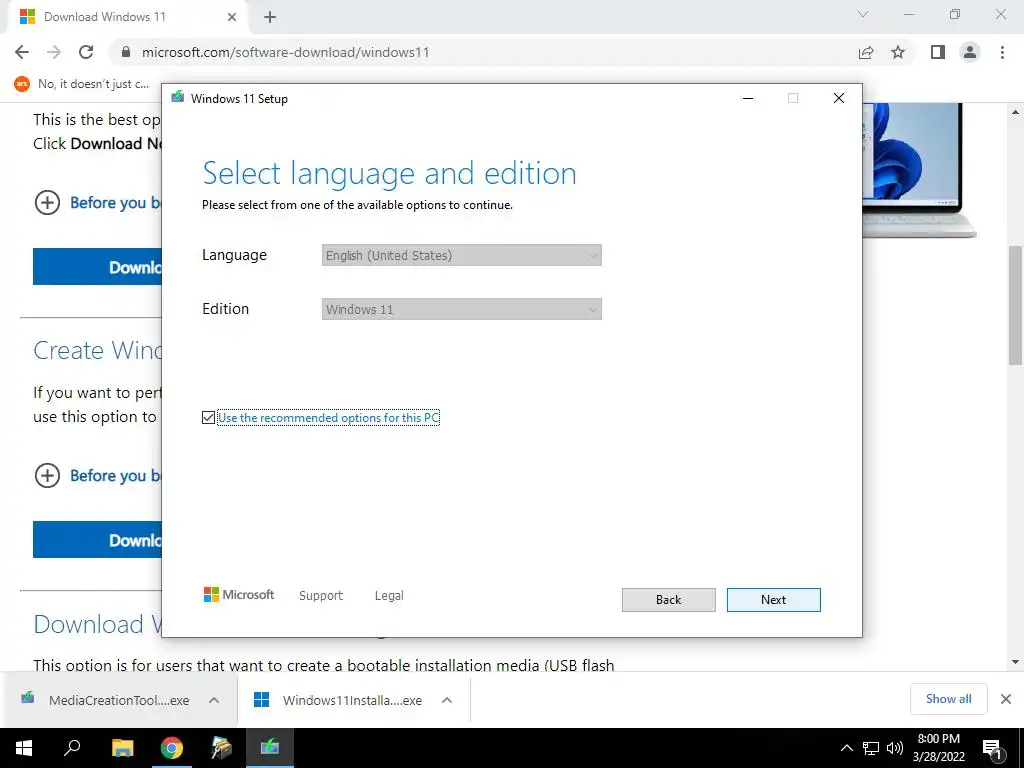Expand first 'Before you begin' plus icon
Image resolution: width=1024 pixels, height=768 pixels.
point(47,202)
